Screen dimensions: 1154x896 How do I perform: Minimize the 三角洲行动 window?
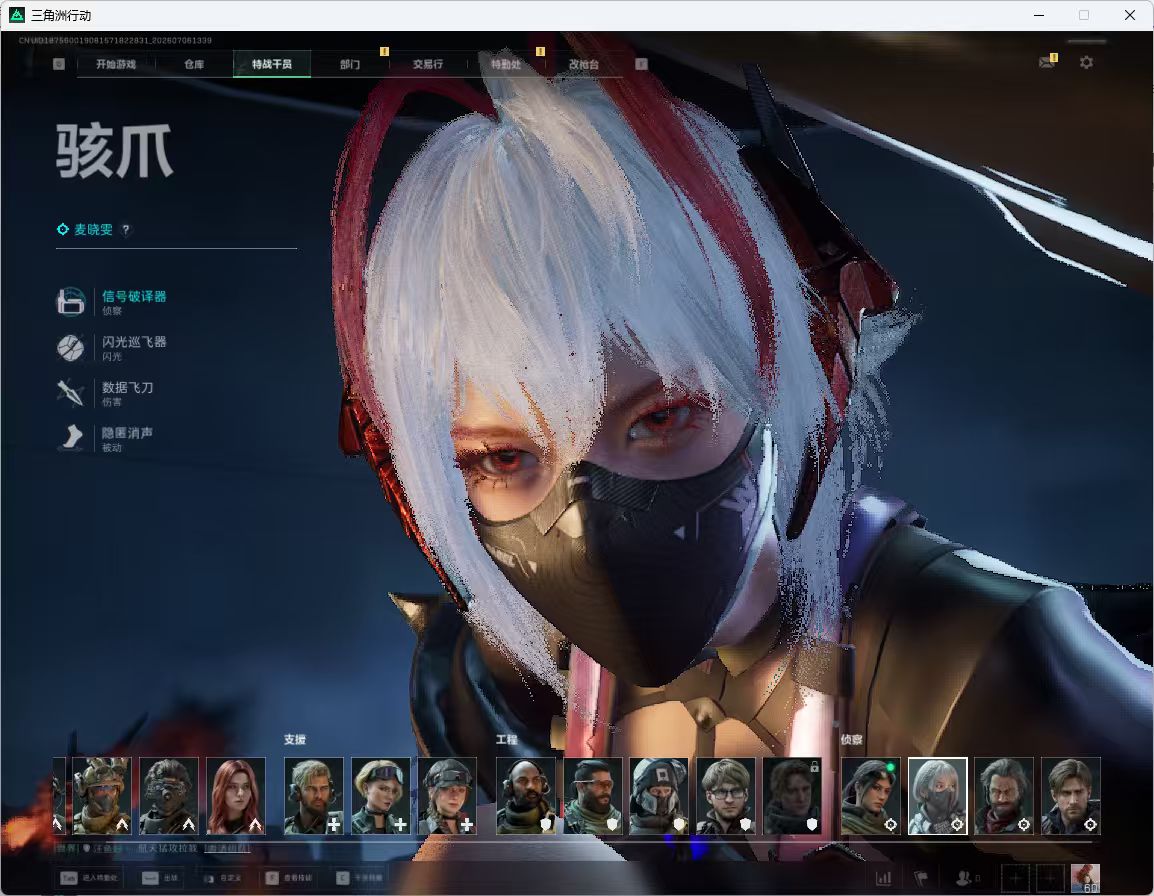[x=1039, y=15]
